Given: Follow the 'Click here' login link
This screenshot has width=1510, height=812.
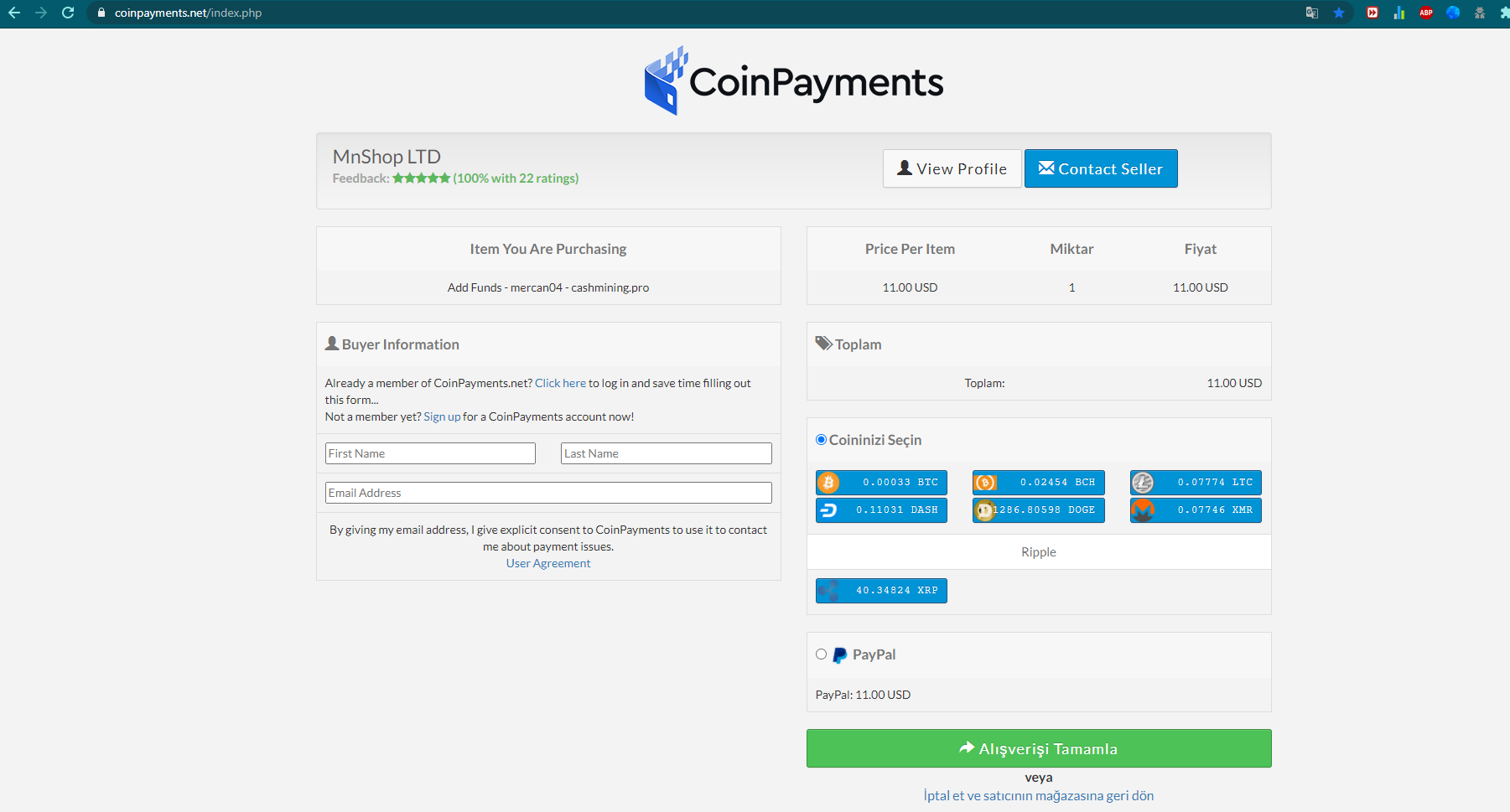Looking at the screenshot, I should click(x=560, y=383).
